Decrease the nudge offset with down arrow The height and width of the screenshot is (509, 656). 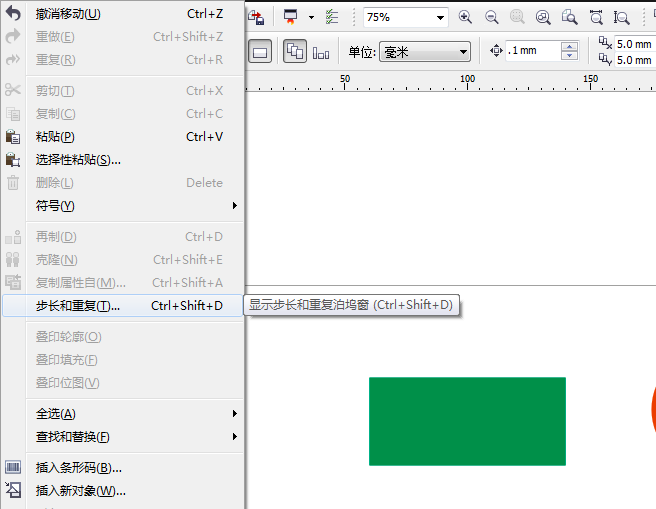point(569,56)
